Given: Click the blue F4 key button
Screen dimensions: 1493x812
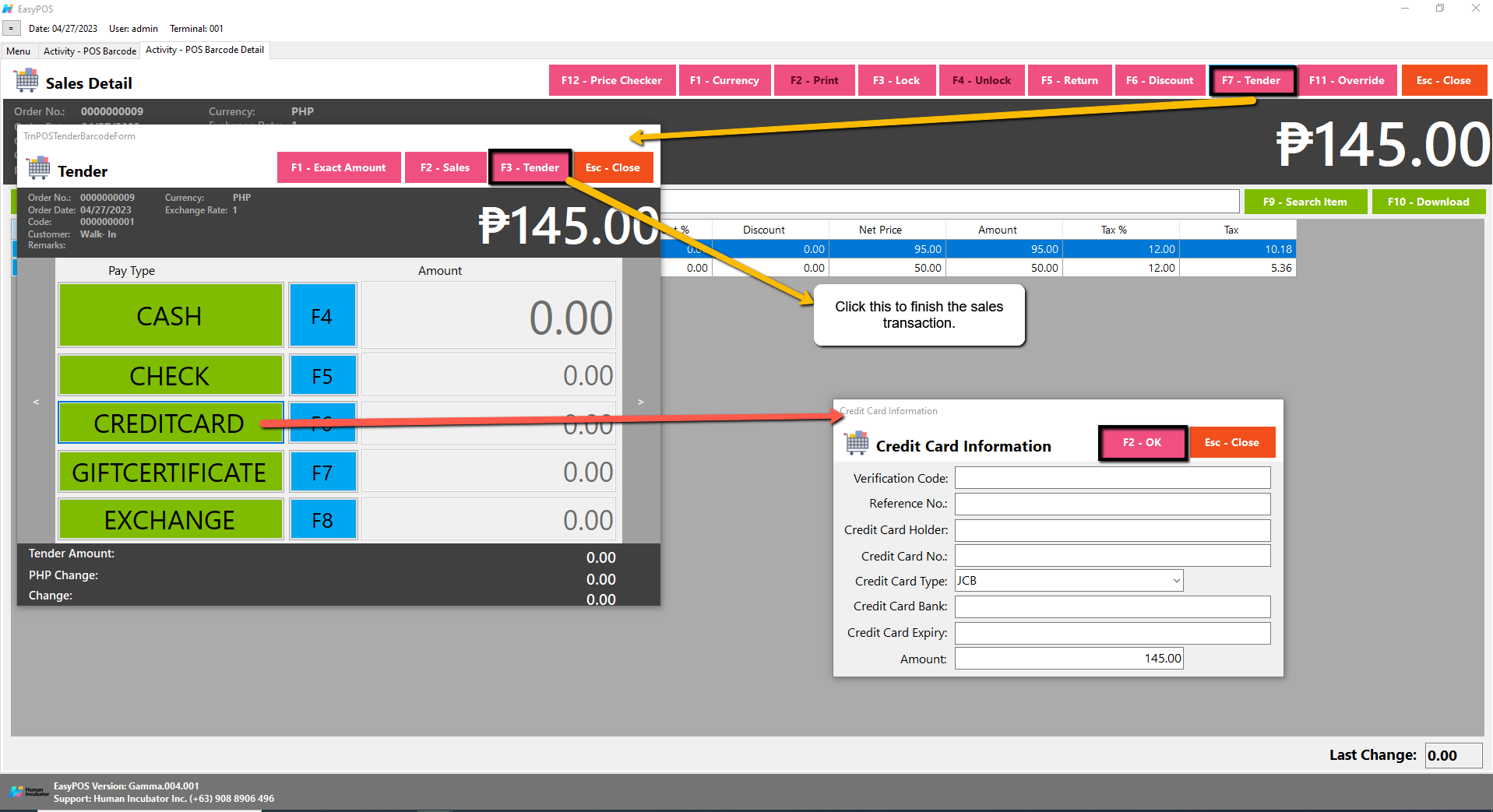Looking at the screenshot, I should click(322, 315).
